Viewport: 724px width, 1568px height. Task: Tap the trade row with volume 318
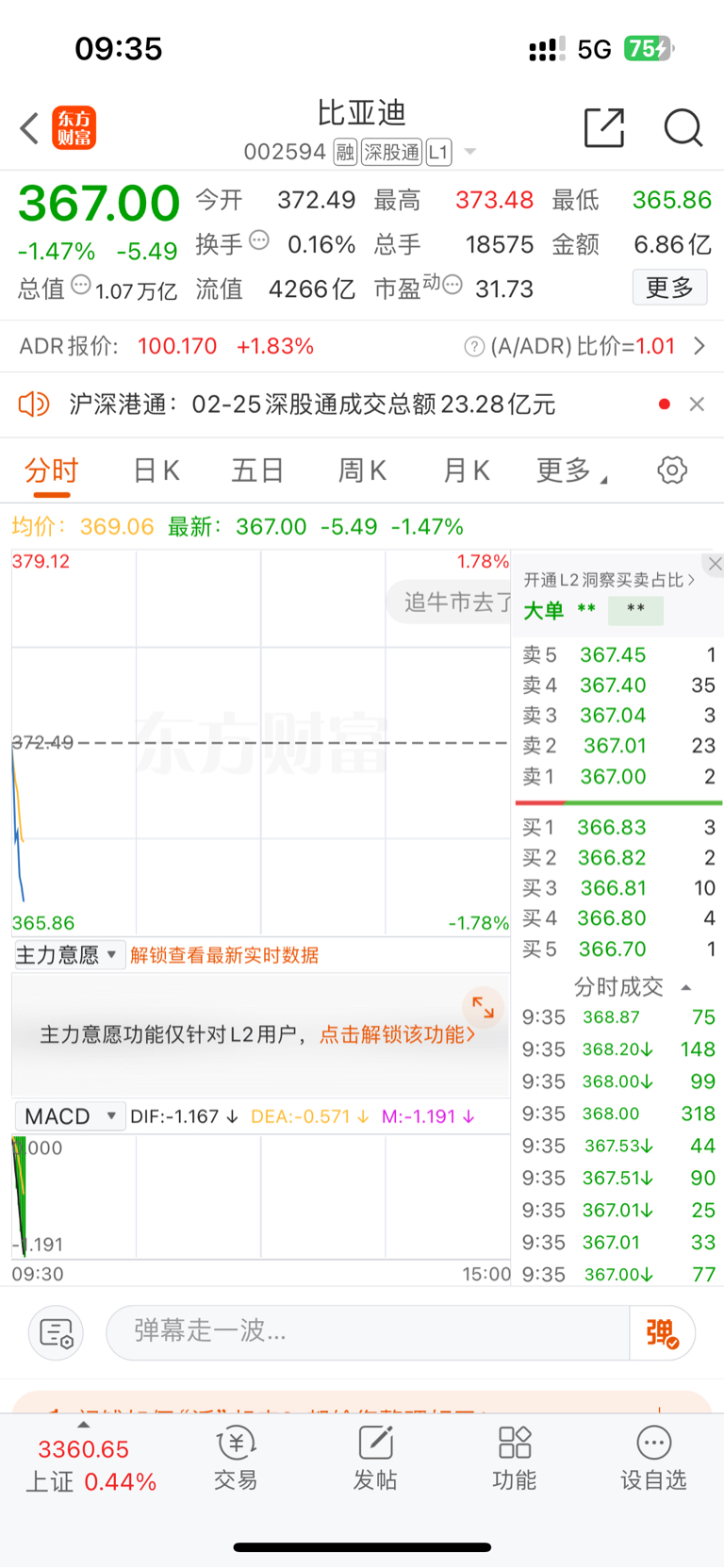pyautogui.click(x=618, y=1114)
